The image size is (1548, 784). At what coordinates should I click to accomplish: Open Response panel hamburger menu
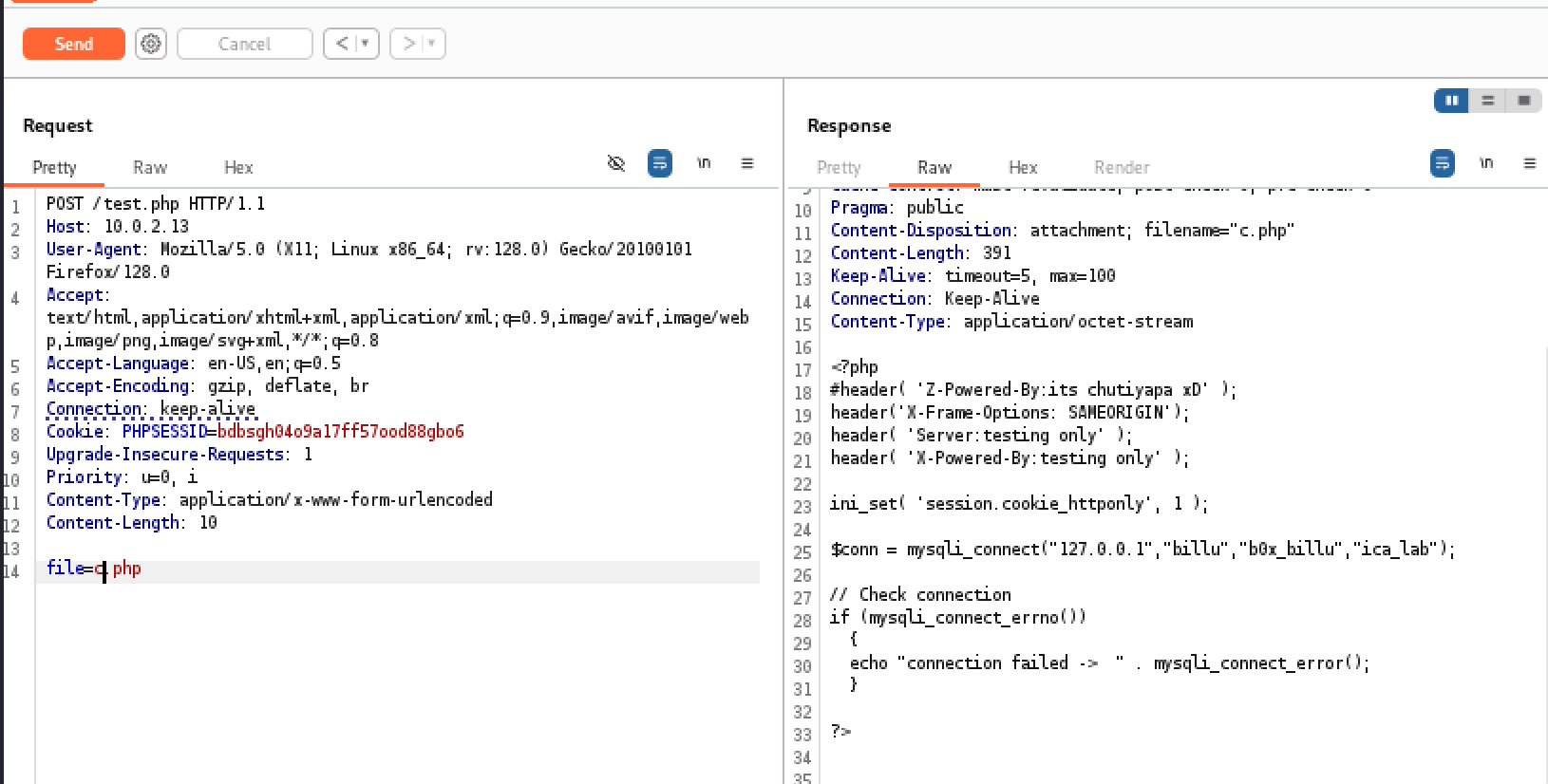tap(1530, 163)
